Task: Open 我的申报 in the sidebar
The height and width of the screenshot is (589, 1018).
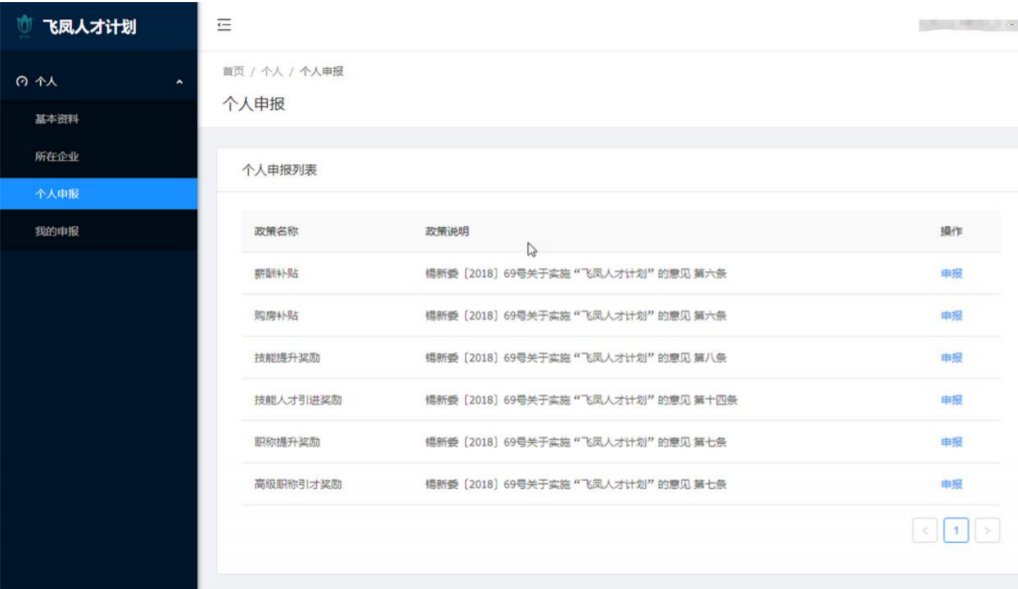Action: pyautogui.click(x=57, y=232)
